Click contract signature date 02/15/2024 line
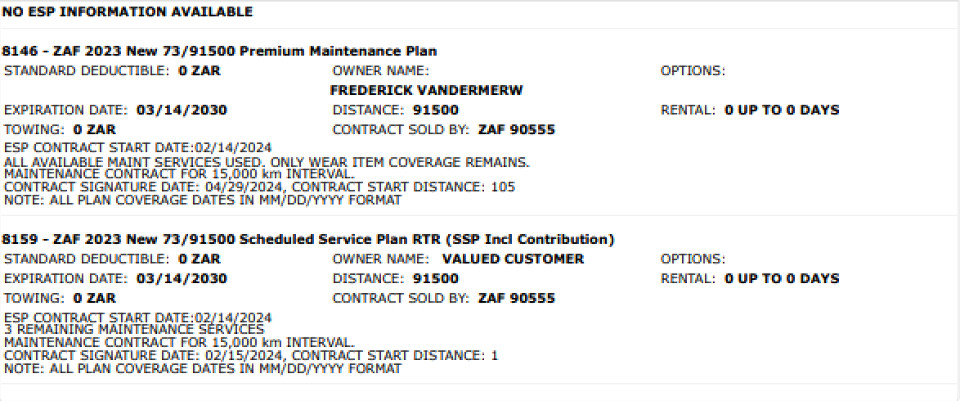 251,356
